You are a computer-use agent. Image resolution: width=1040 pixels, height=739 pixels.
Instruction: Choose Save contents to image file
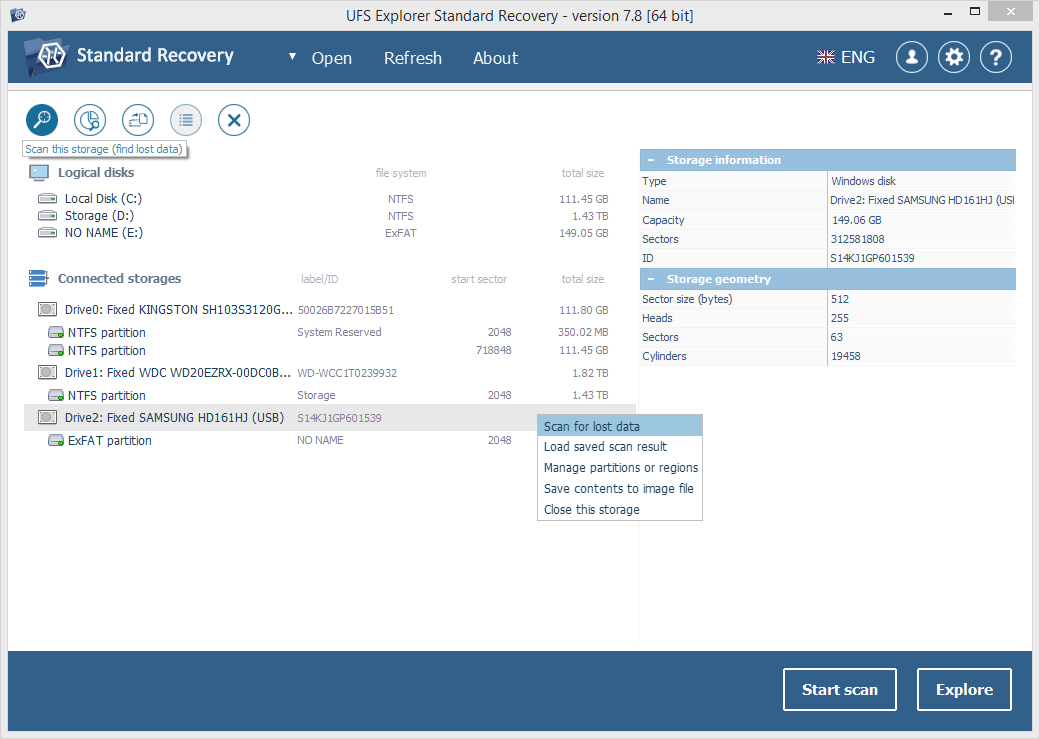click(619, 489)
